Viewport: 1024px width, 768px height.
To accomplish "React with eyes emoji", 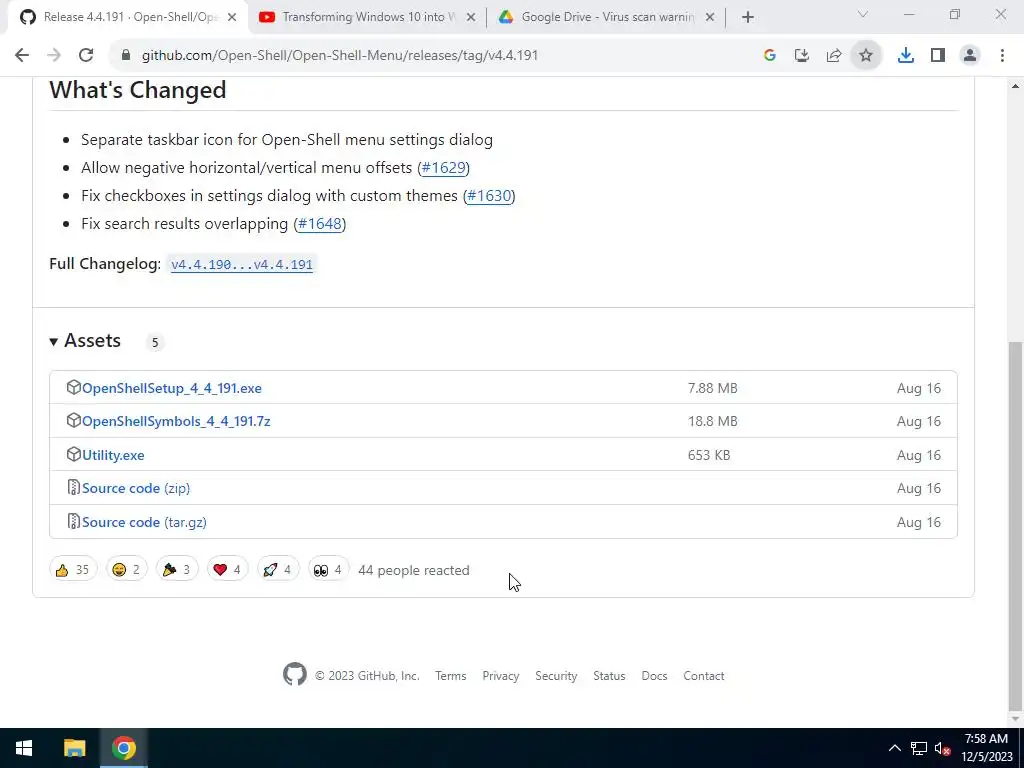I will (328, 569).
